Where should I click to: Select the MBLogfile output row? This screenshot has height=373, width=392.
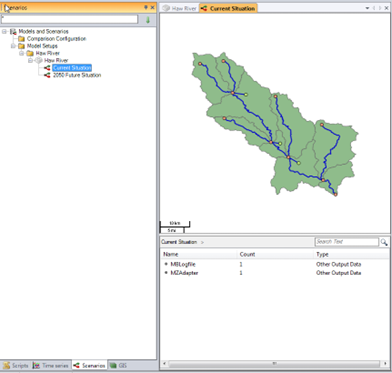click(275, 264)
